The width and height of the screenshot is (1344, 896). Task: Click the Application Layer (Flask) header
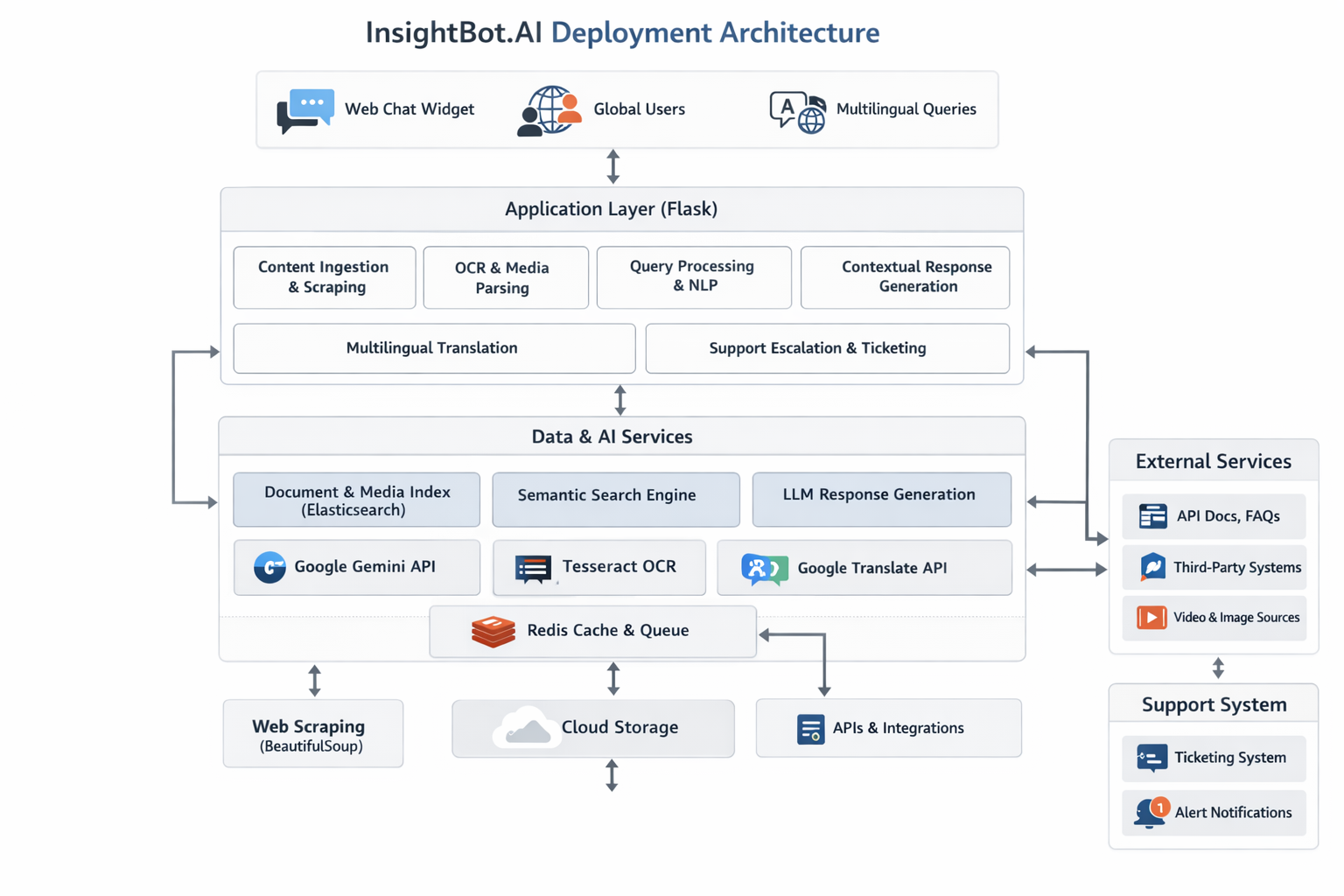622,209
